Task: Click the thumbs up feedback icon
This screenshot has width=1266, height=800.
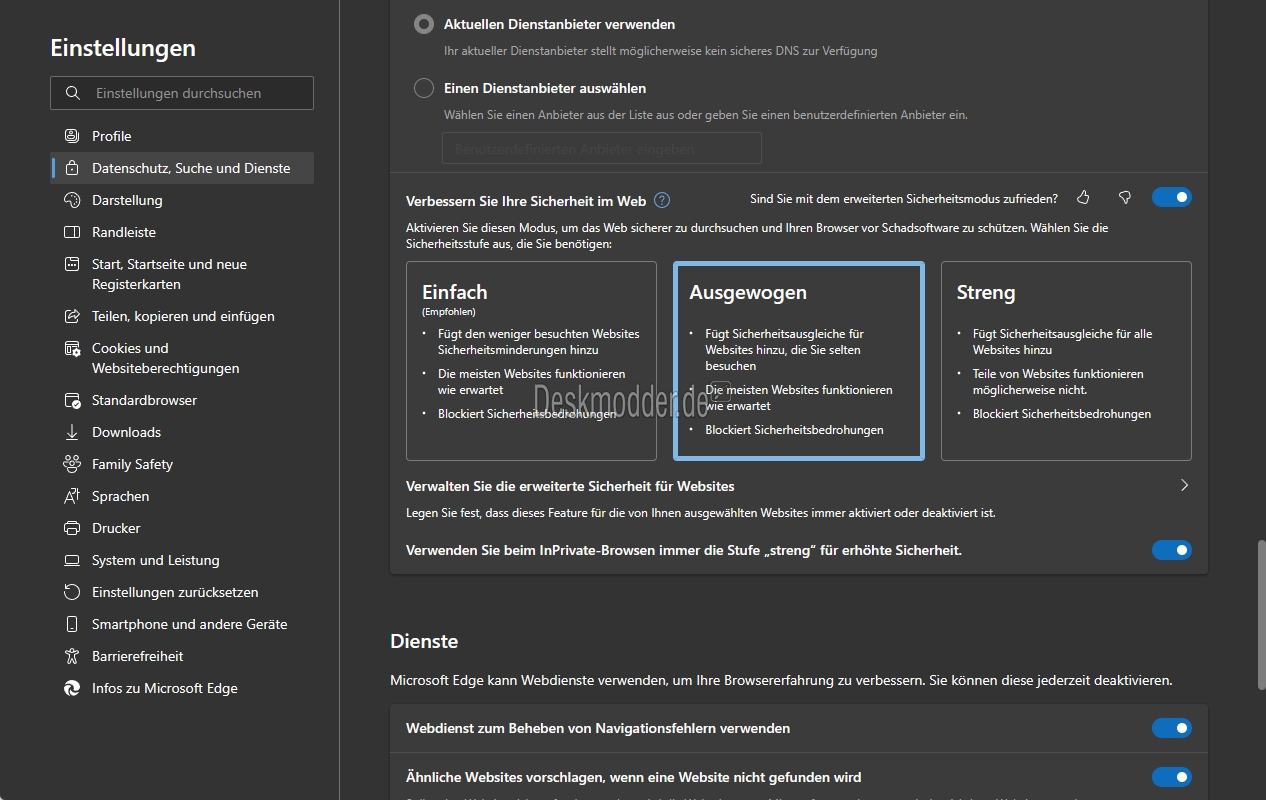Action: coord(1083,198)
